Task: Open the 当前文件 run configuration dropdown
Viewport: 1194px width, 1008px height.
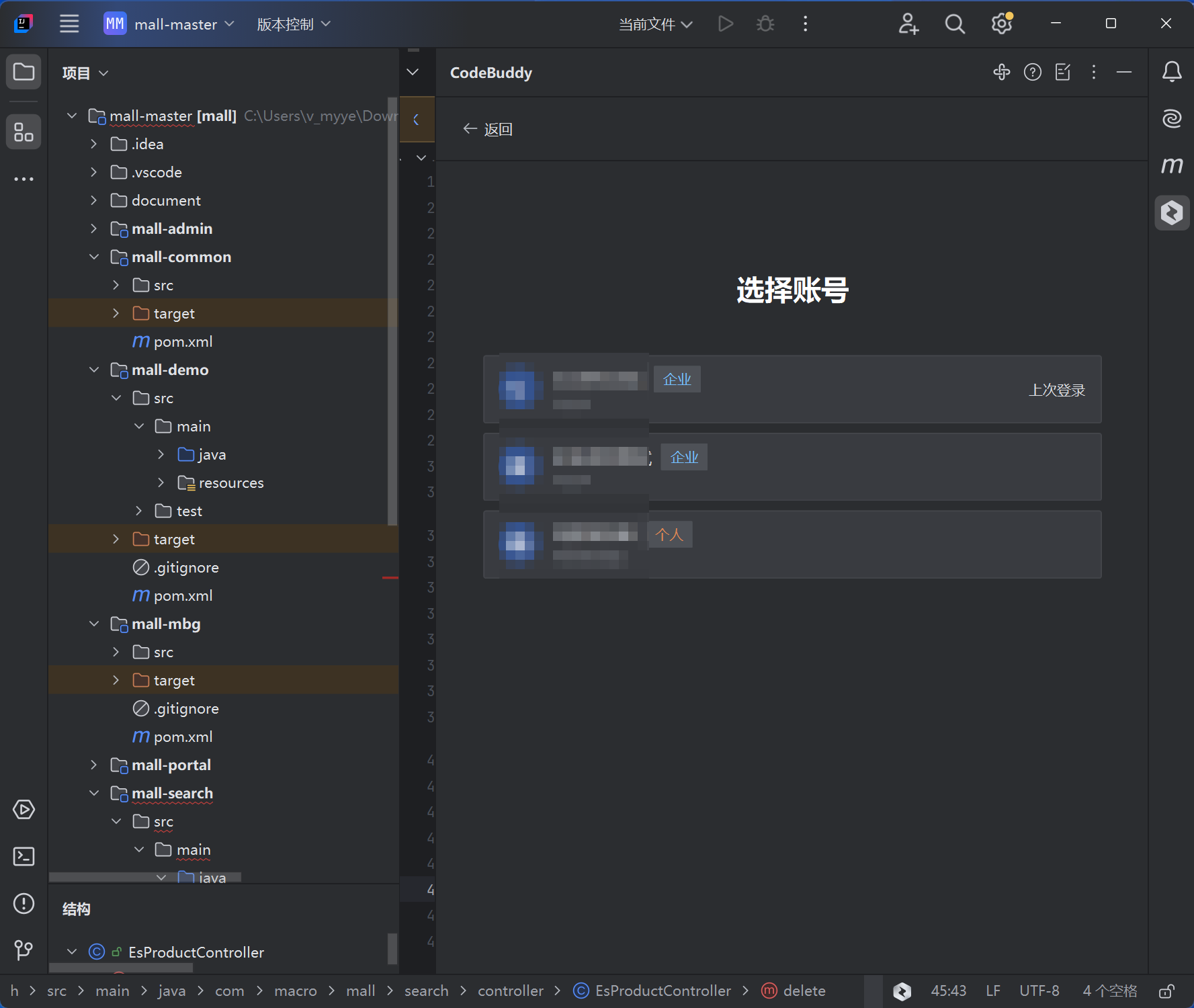Action: pos(655,24)
